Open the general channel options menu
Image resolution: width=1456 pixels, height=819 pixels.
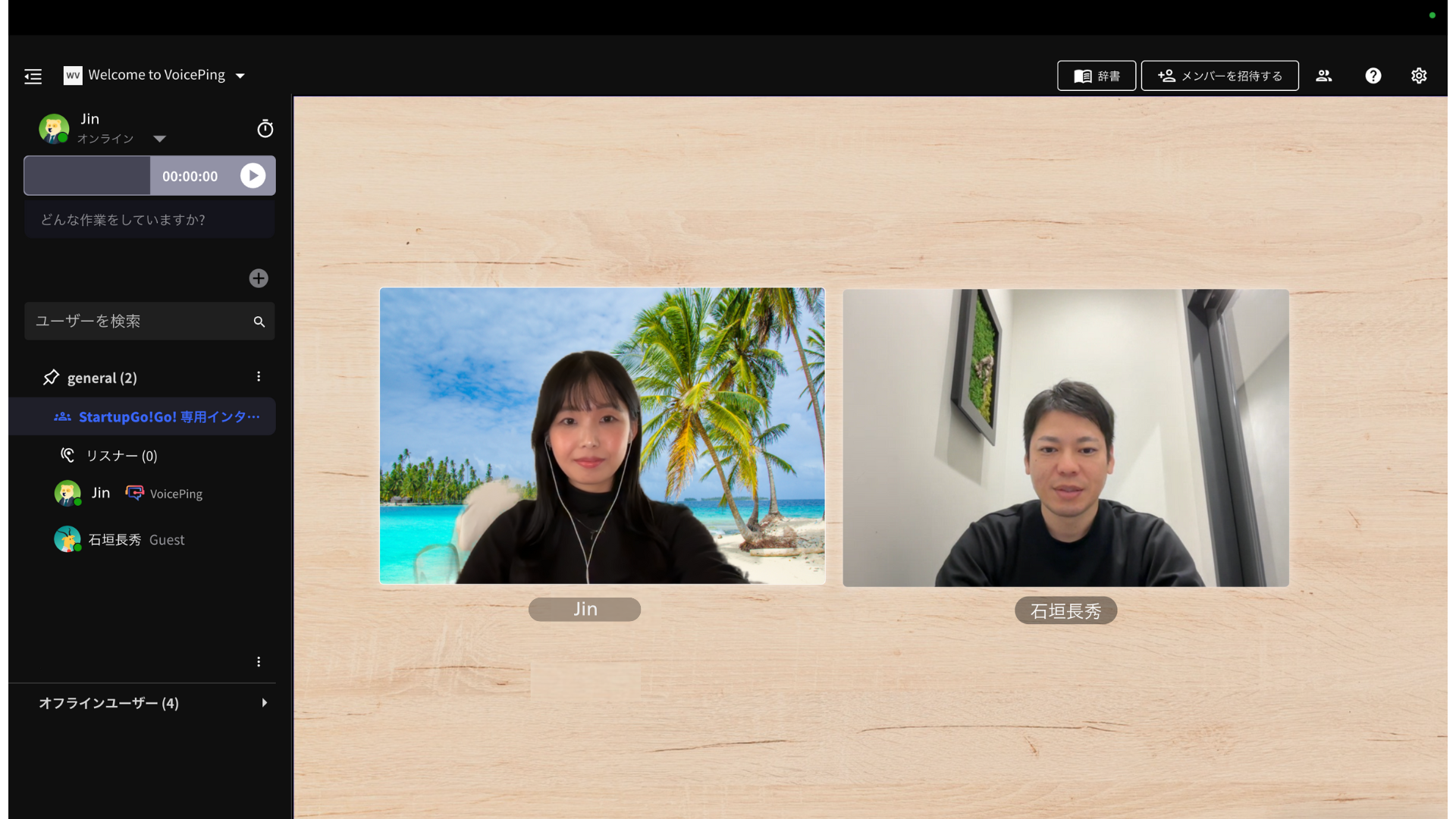[259, 377]
